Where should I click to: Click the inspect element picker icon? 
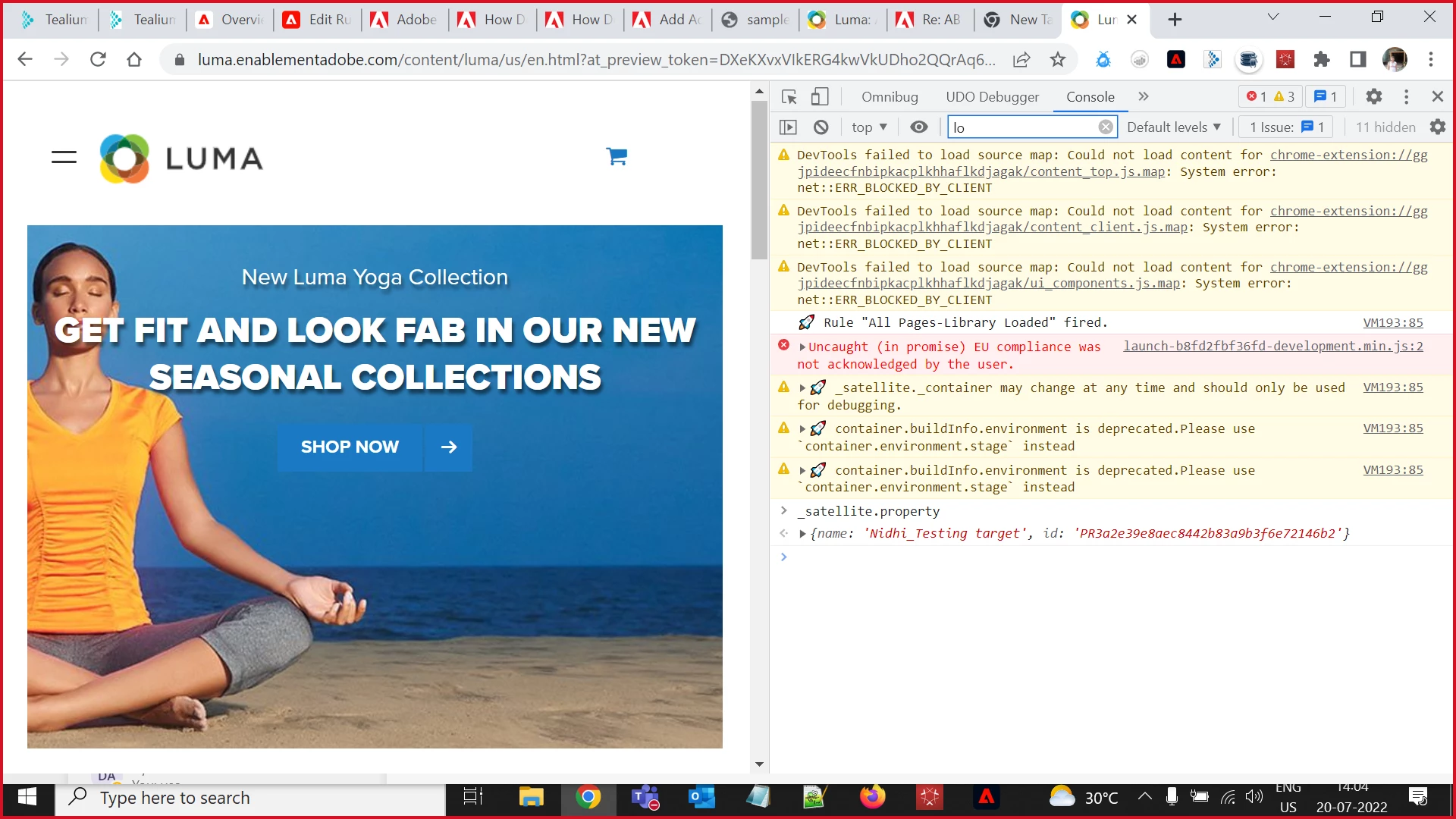point(789,96)
